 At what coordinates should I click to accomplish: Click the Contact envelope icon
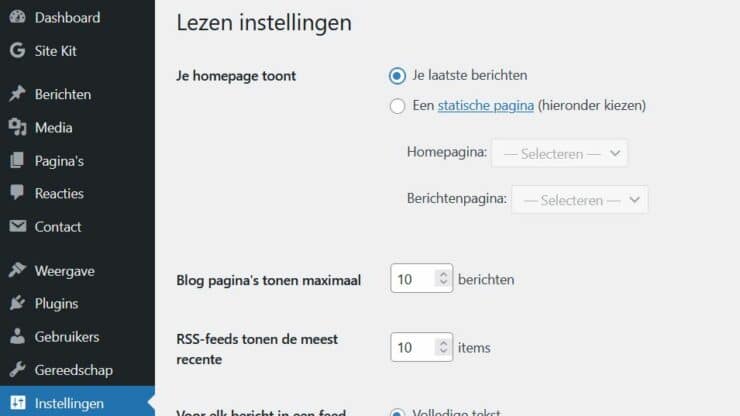point(17,226)
